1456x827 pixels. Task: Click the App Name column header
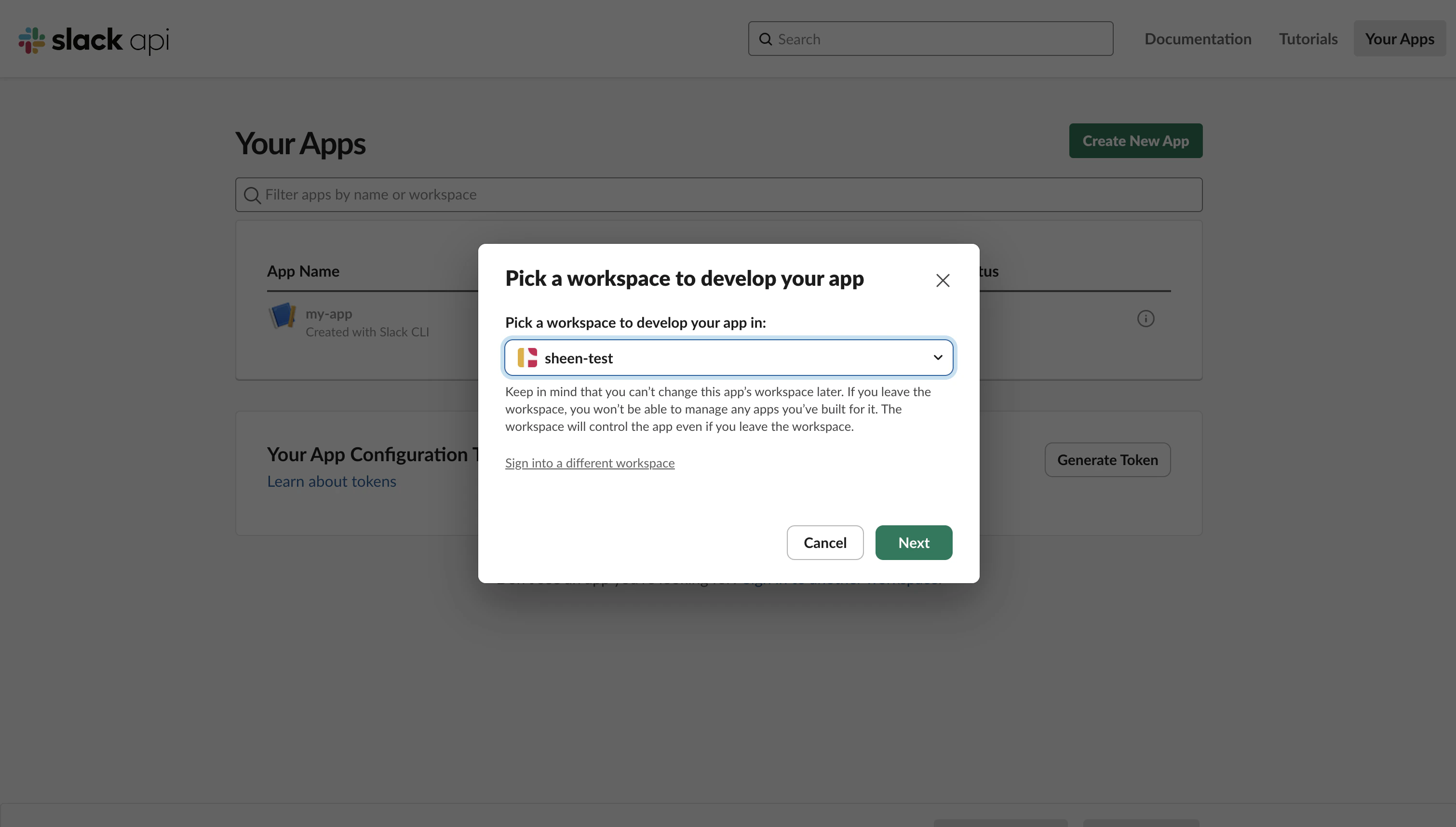303,271
